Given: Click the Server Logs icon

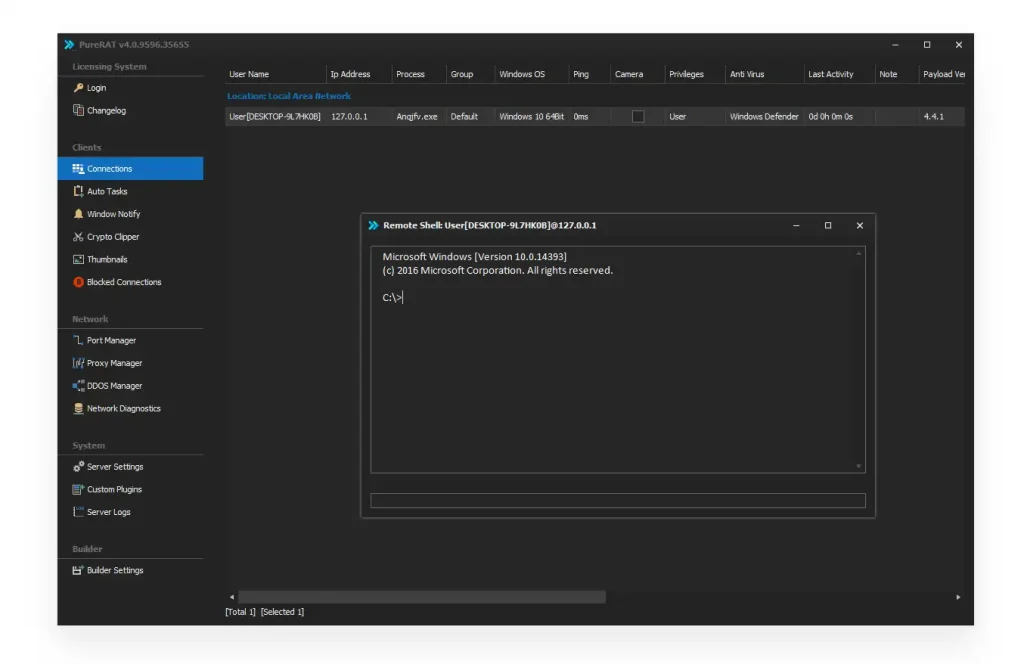Looking at the screenshot, I should click(x=78, y=512).
